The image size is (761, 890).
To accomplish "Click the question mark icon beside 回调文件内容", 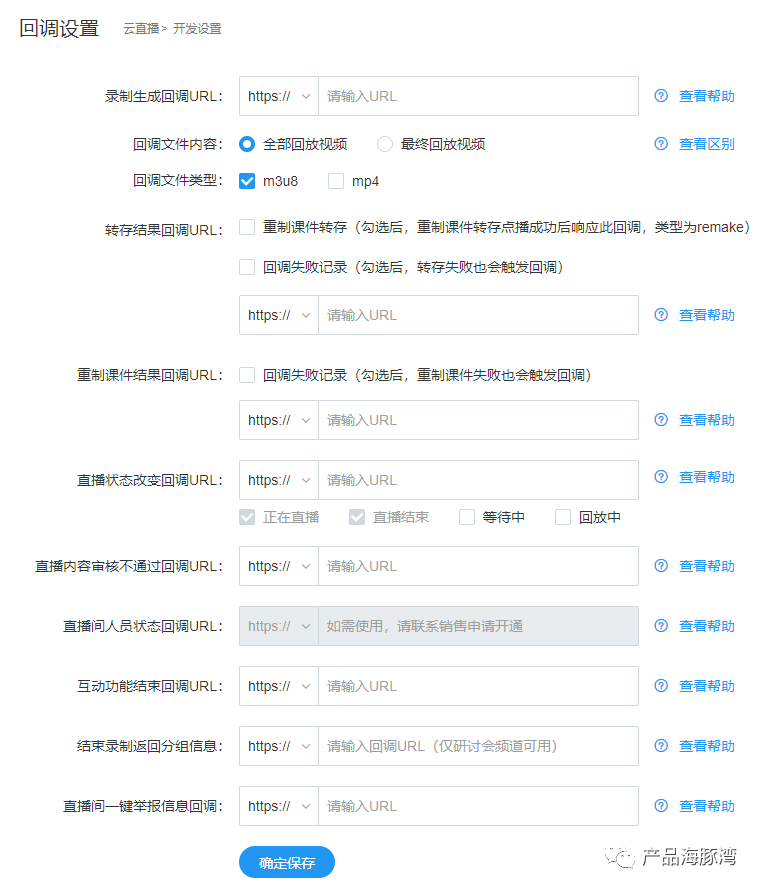I will tap(660, 144).
